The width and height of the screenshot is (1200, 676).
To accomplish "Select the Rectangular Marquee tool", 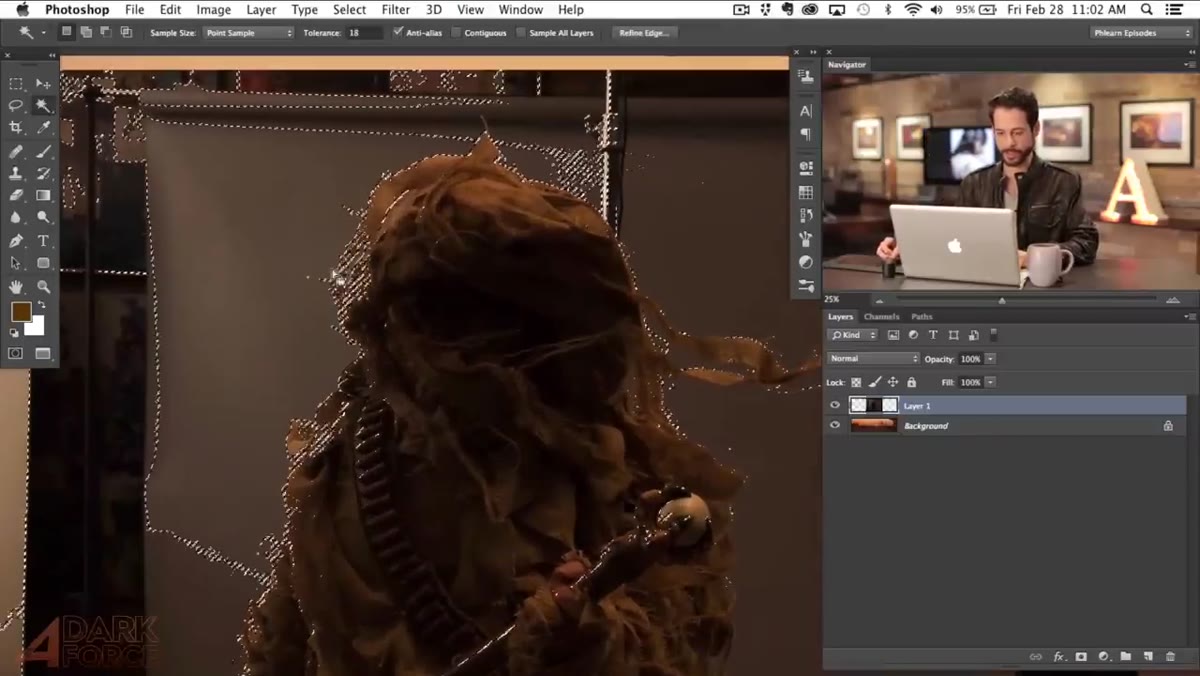I will pos(16,84).
